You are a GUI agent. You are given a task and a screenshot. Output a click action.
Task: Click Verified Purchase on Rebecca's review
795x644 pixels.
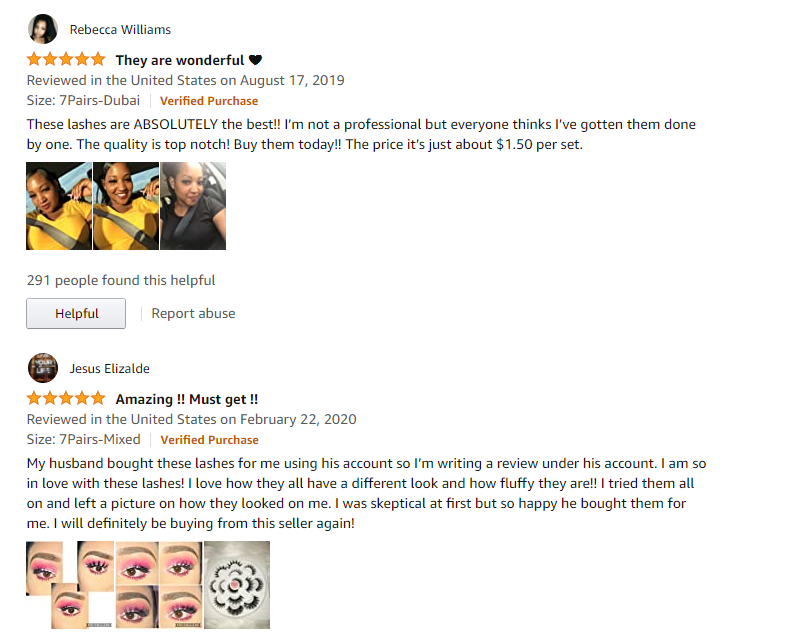point(209,101)
